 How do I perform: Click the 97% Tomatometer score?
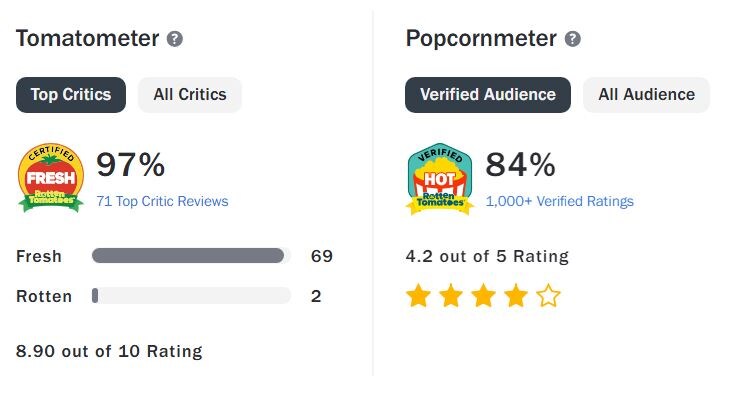pos(131,165)
